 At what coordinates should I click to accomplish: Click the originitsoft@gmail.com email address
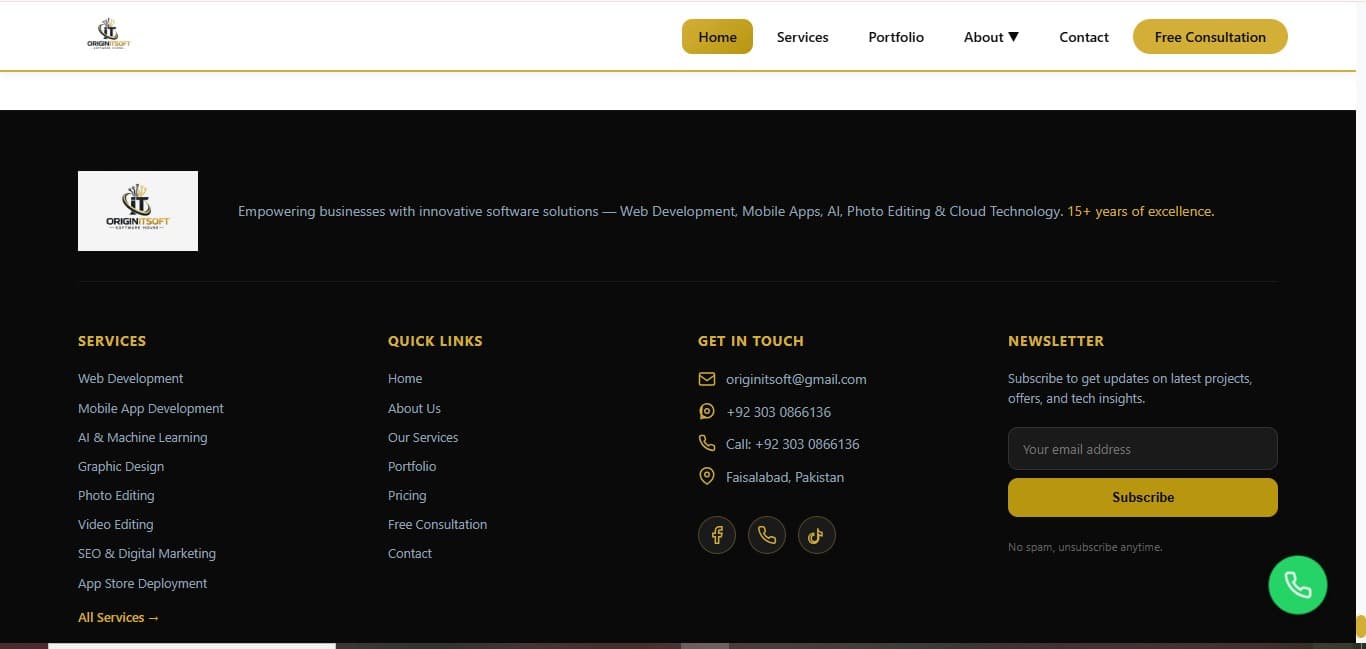796,379
